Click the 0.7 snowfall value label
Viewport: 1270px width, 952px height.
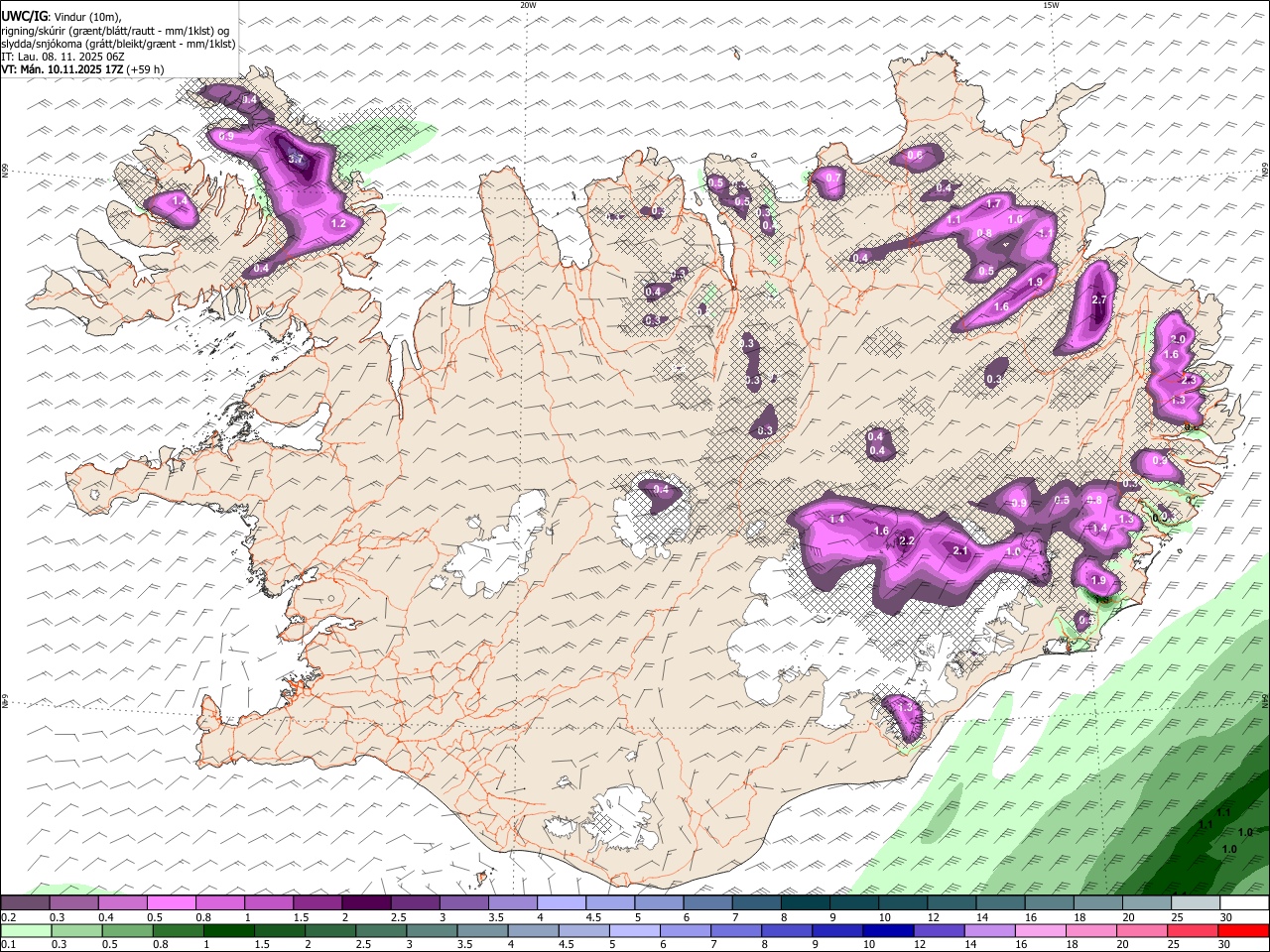[x=833, y=178]
